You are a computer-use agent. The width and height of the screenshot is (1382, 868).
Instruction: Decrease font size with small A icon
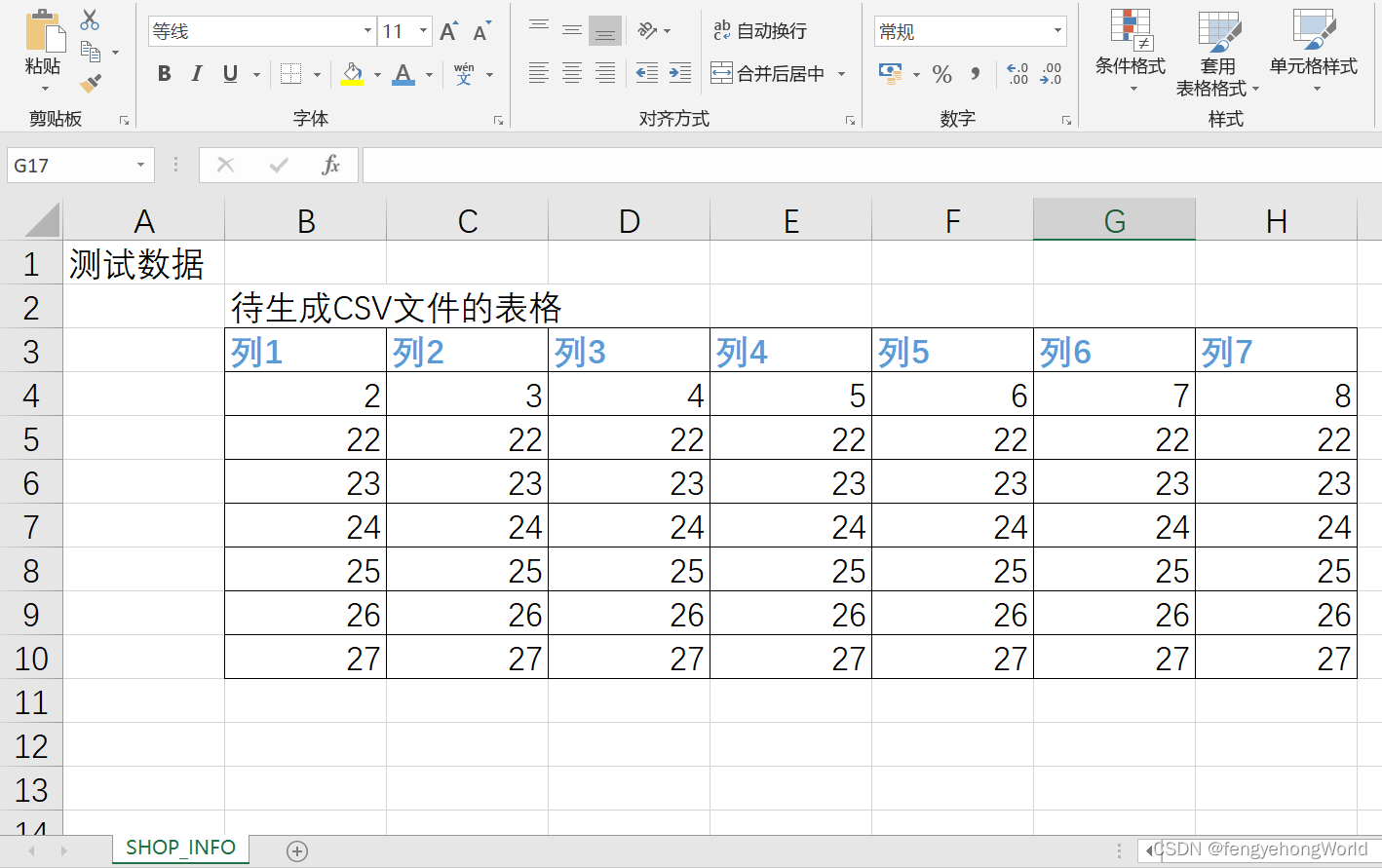pos(481,31)
